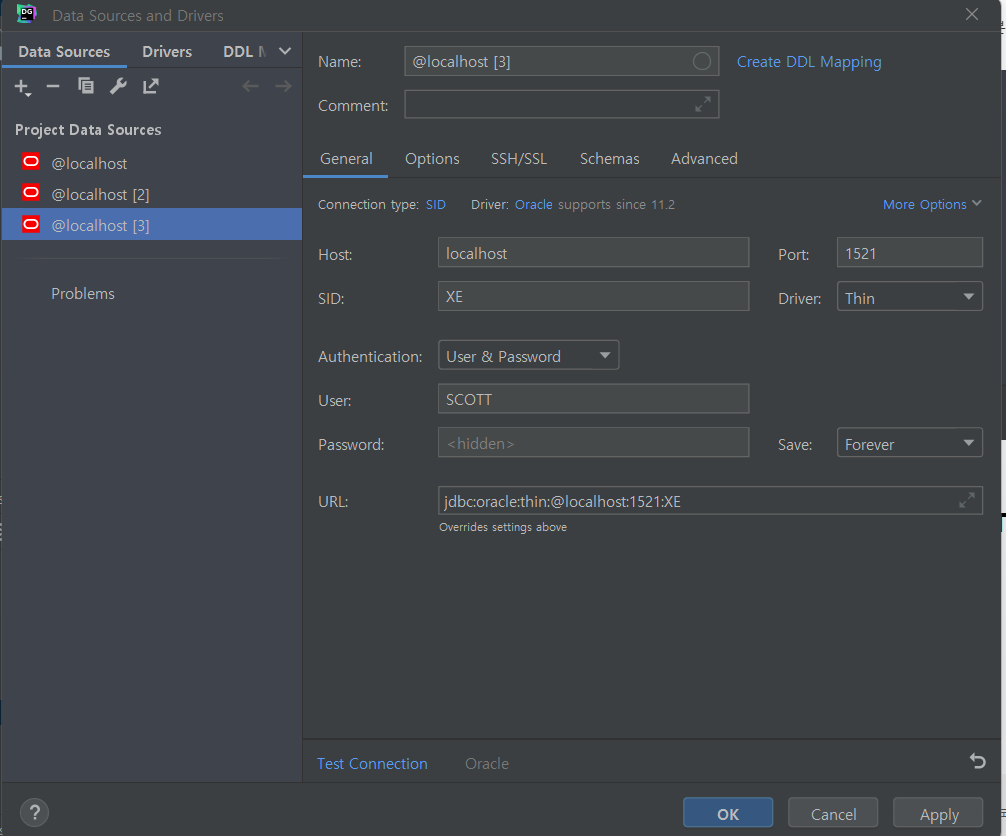Click Oracle icon of first @localhost entry
The image size is (1006, 836).
coord(31,162)
